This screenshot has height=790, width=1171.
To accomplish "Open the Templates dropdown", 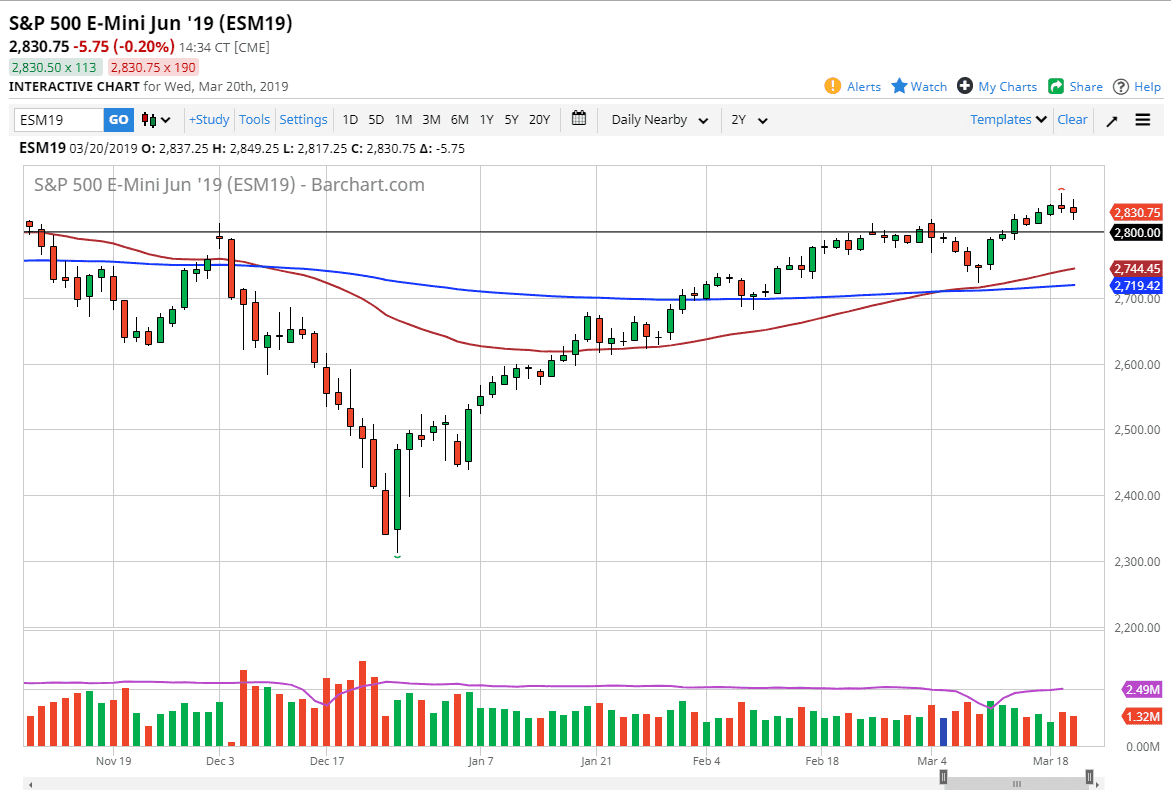I will pyautogui.click(x=1007, y=119).
